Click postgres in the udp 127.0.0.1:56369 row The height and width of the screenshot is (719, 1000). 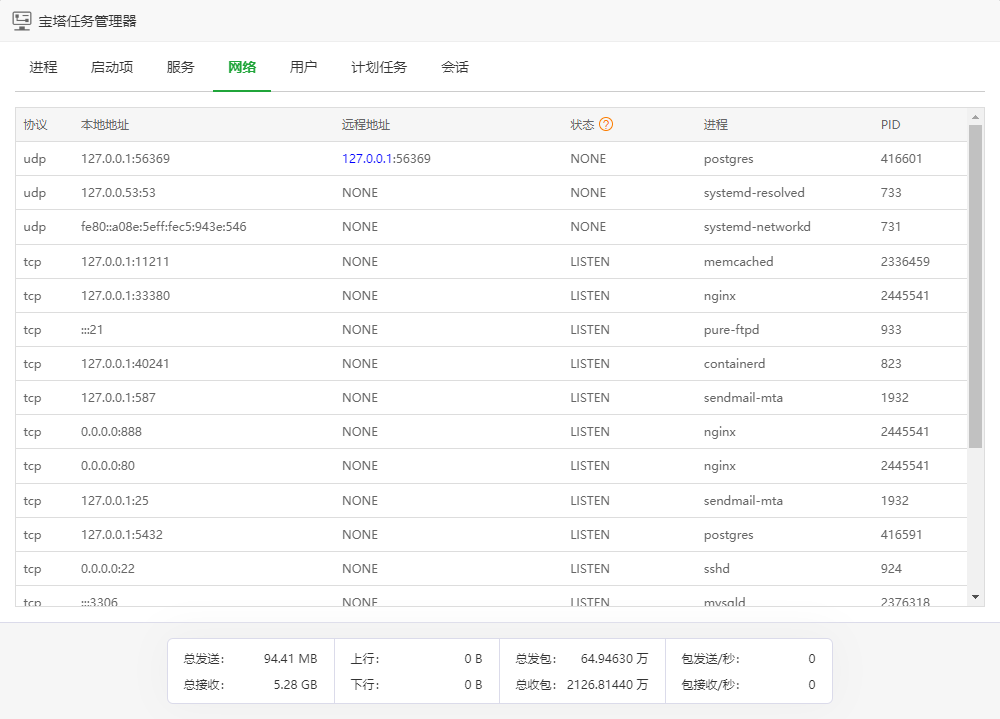[728, 159]
